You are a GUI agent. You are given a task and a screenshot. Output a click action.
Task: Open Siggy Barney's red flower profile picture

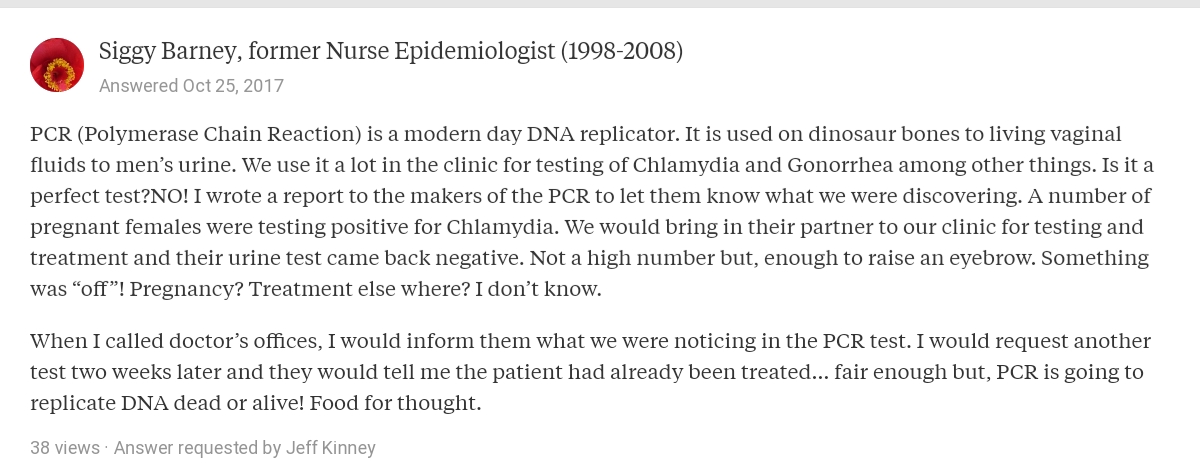[57, 65]
